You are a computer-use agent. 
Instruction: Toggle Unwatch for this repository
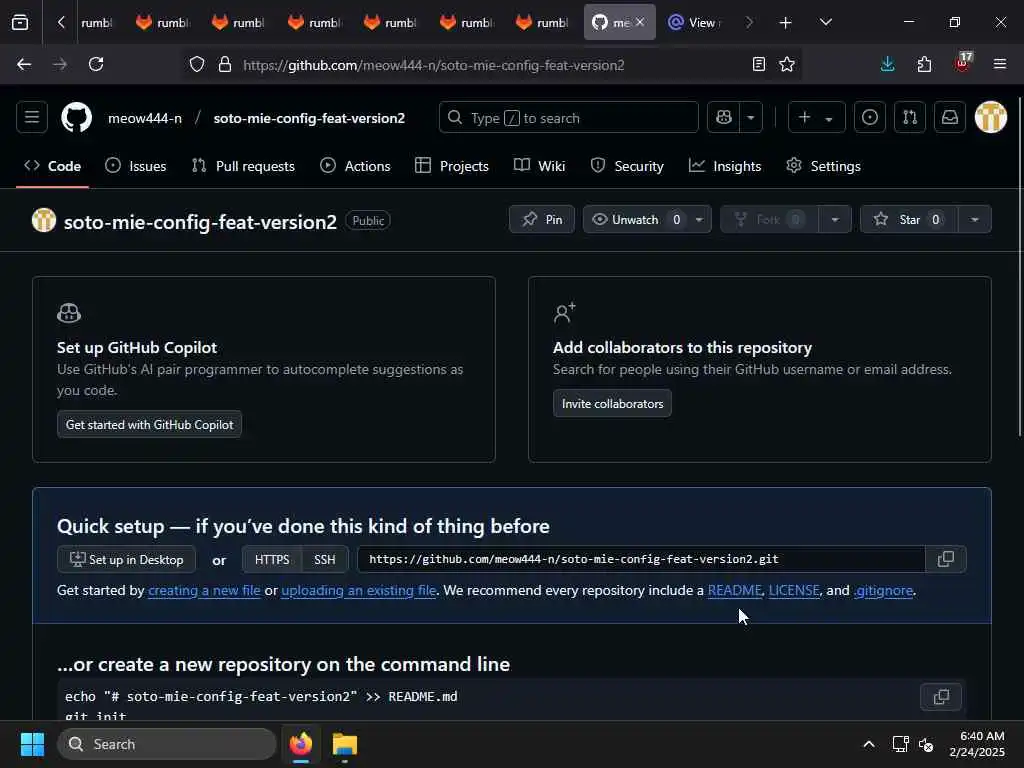pos(635,219)
